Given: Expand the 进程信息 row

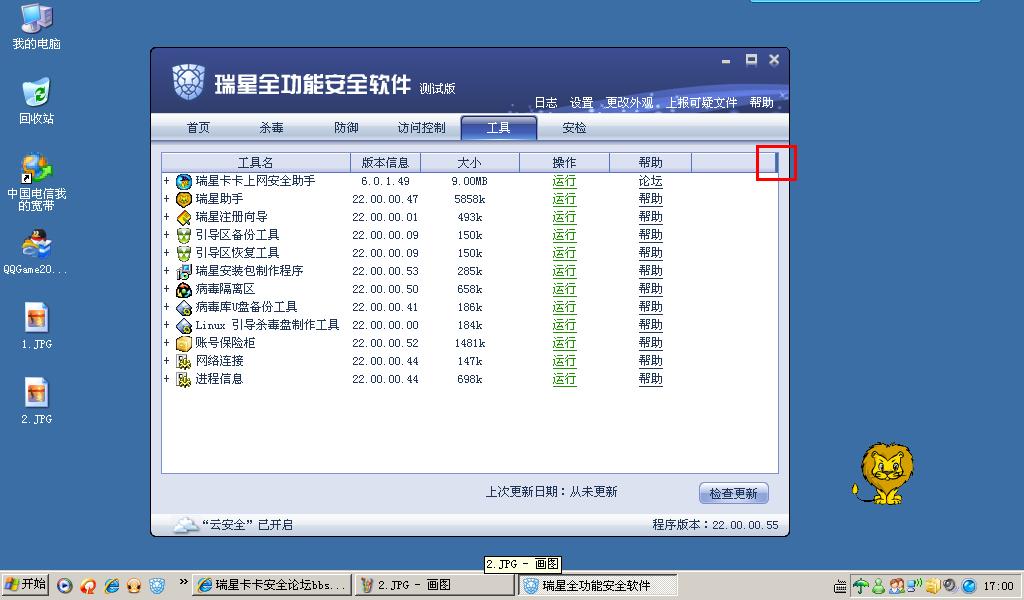Looking at the screenshot, I should pyautogui.click(x=167, y=378).
